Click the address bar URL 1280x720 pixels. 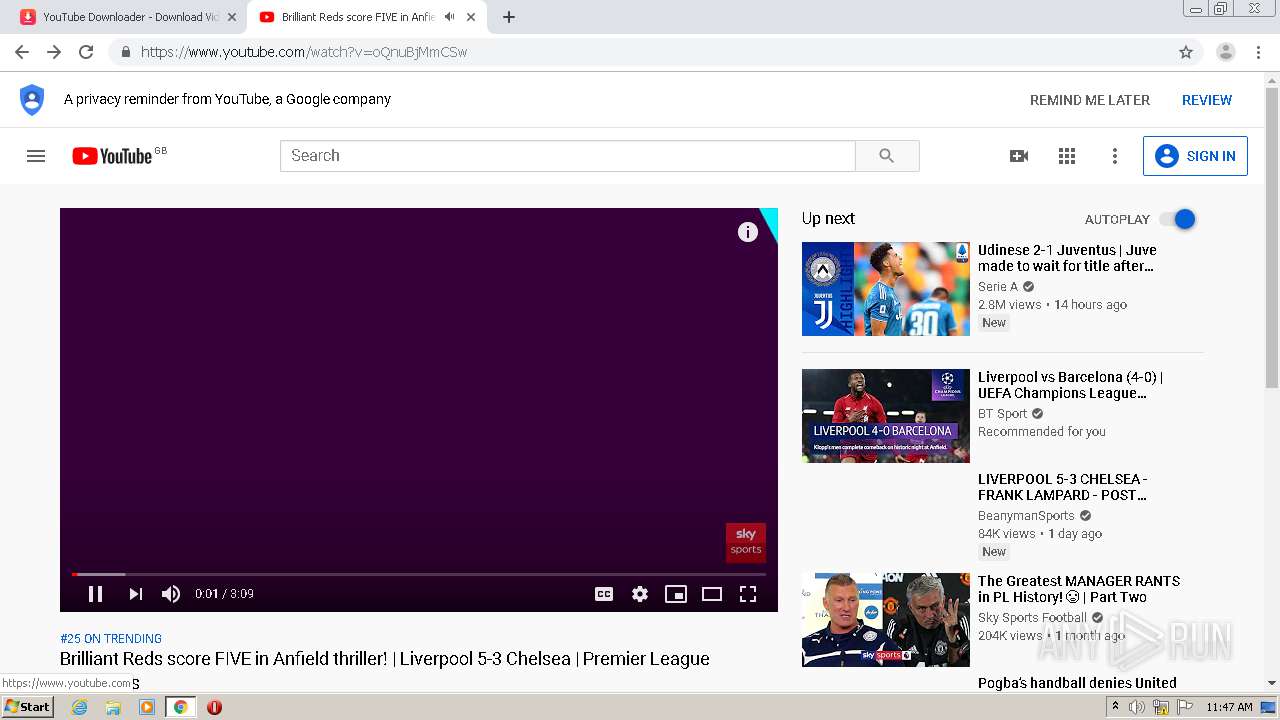click(304, 52)
